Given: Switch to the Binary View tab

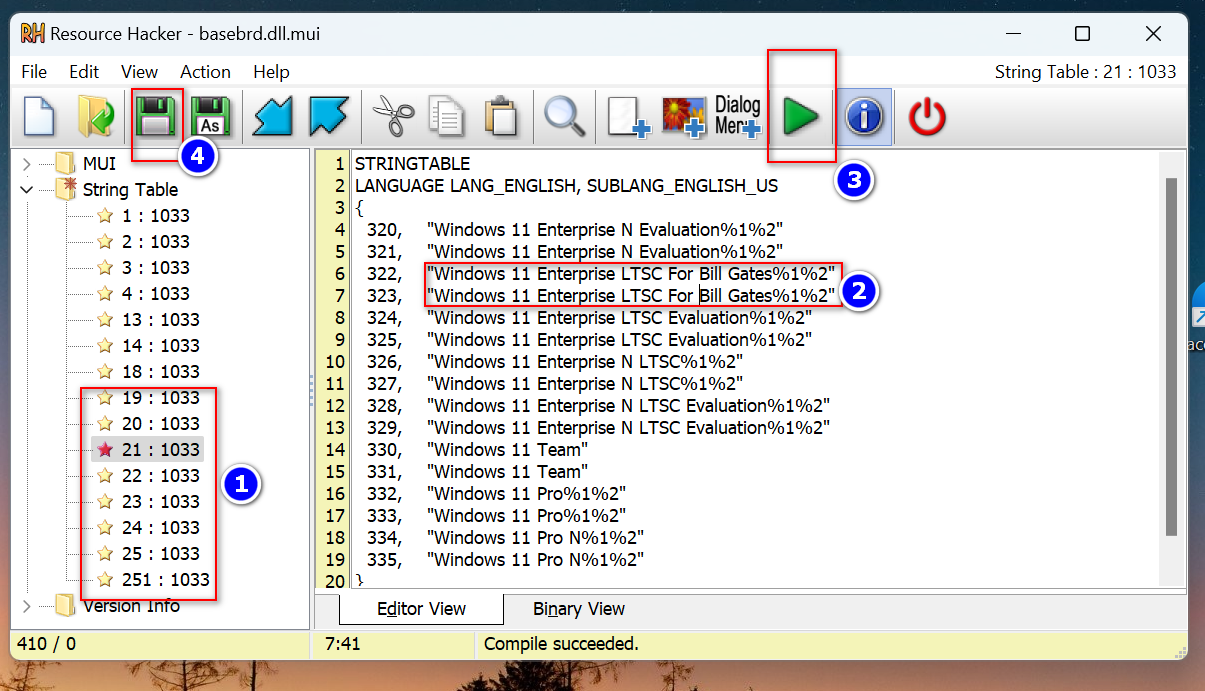Looking at the screenshot, I should click(579, 609).
